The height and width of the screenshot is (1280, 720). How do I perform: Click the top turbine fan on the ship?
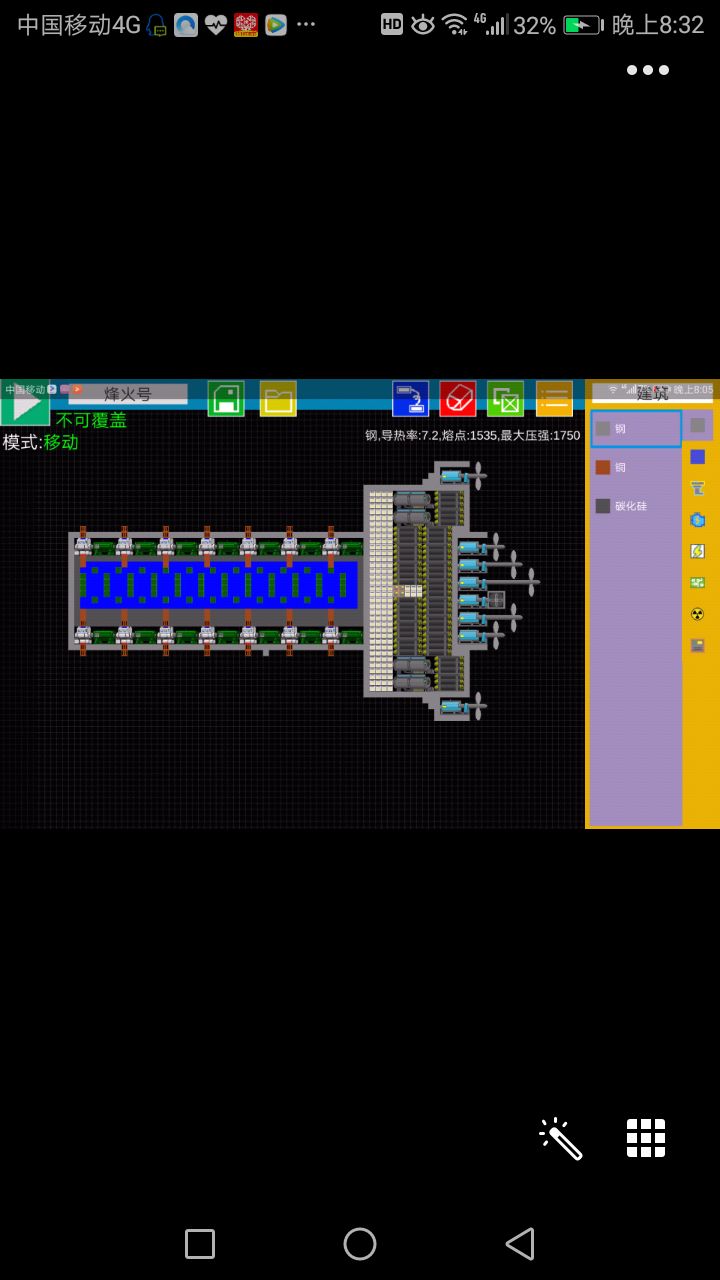(x=479, y=476)
